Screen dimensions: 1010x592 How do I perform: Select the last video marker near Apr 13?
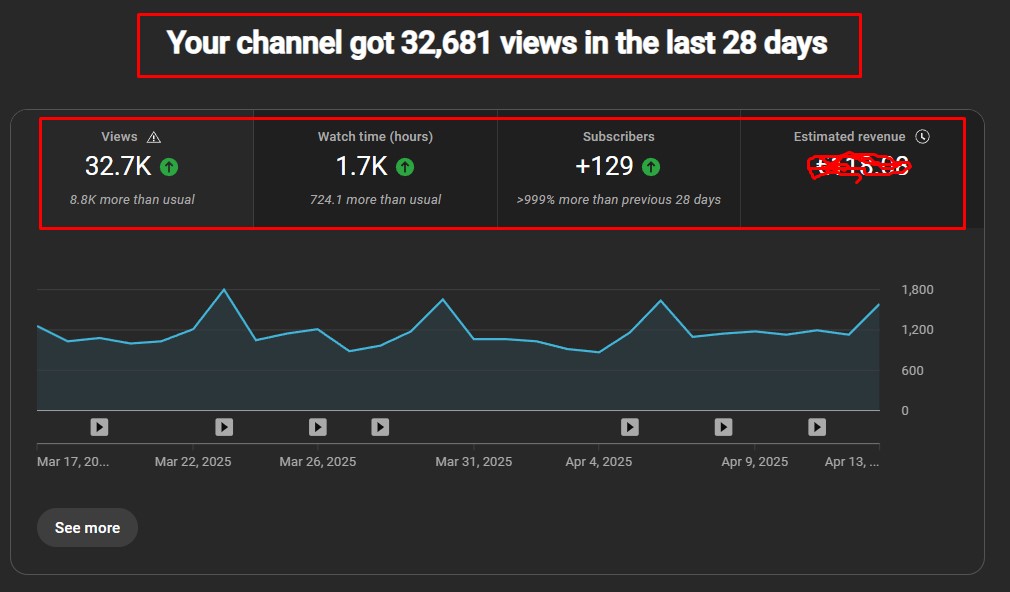point(817,427)
